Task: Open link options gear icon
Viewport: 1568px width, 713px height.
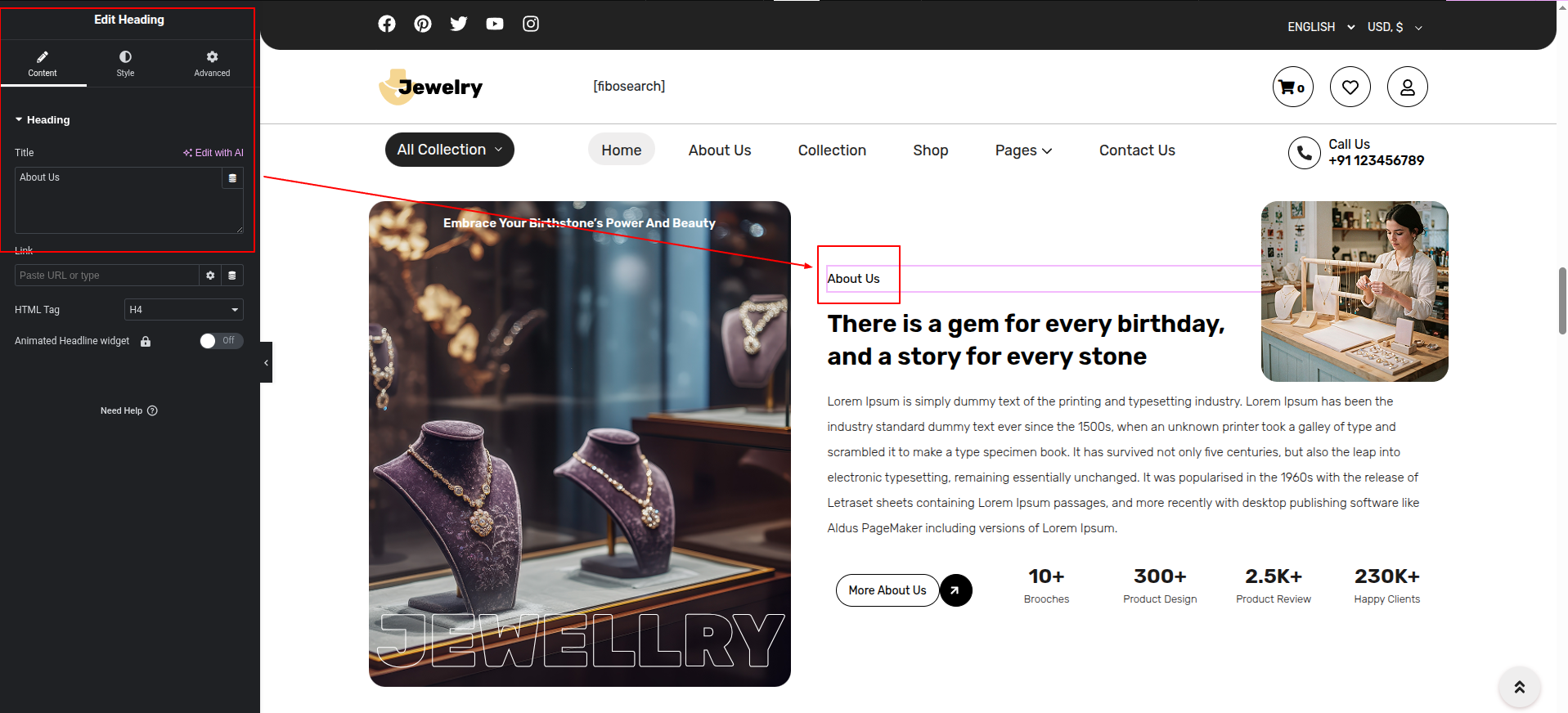Action: tap(210, 276)
